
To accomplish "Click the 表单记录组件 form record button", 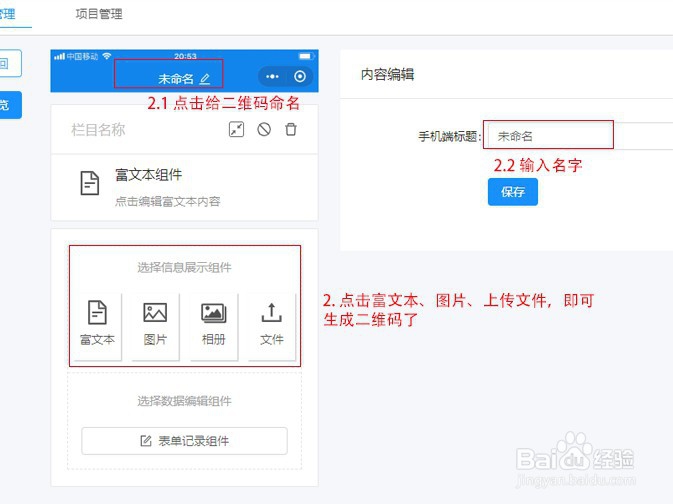I will tap(185, 441).
